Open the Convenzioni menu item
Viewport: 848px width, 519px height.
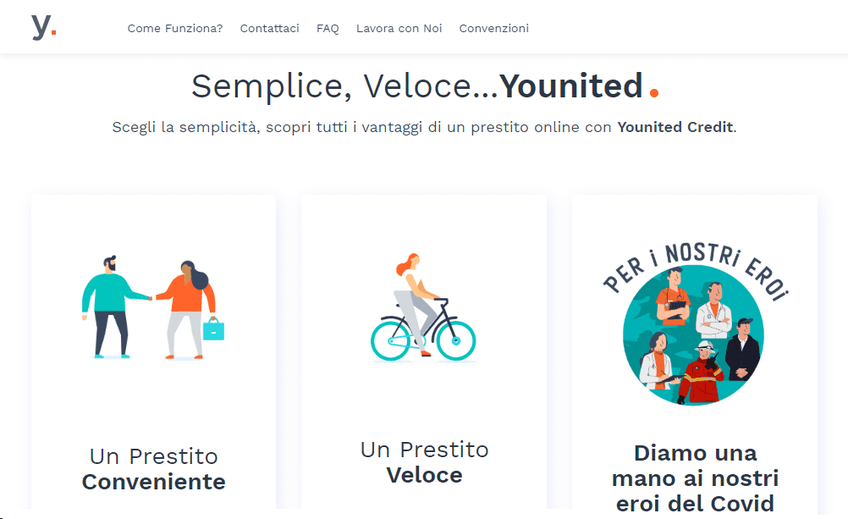click(x=494, y=28)
